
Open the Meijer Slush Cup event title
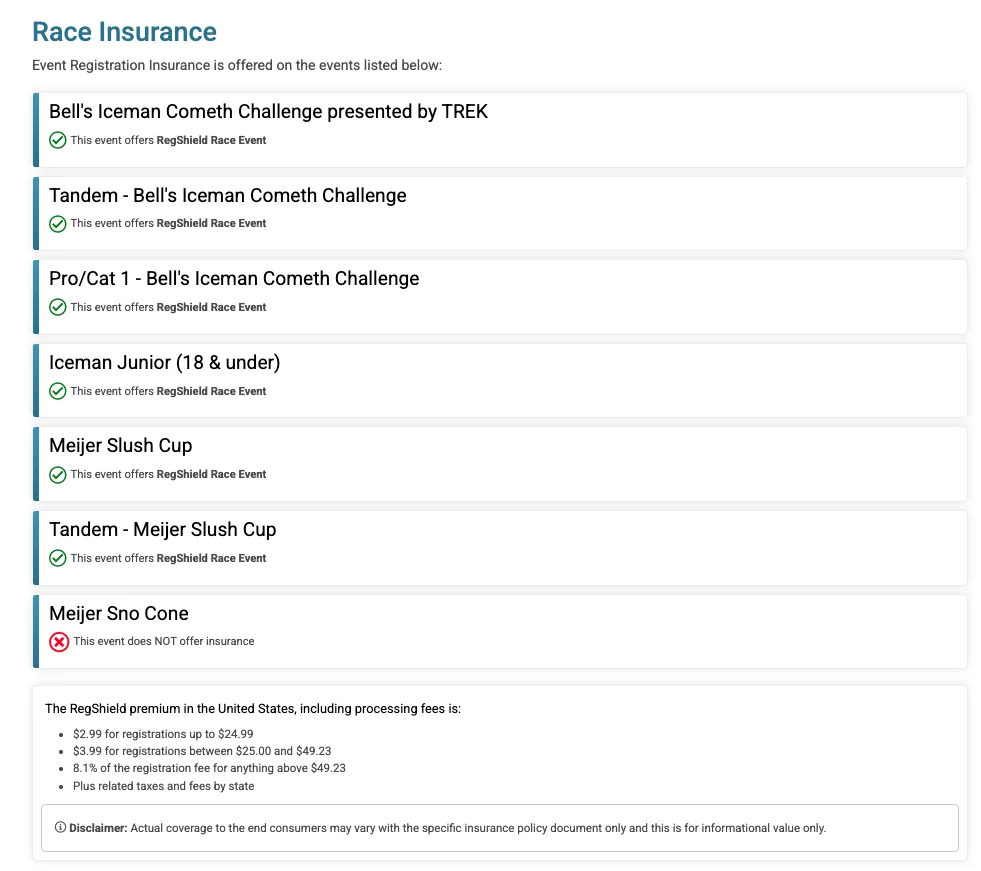pos(120,446)
